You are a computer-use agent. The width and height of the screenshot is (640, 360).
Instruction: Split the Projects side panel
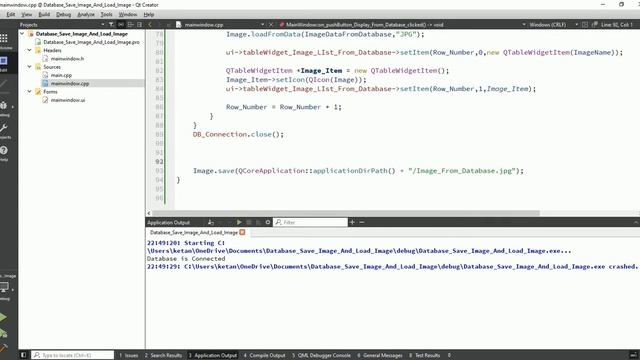[130, 24]
